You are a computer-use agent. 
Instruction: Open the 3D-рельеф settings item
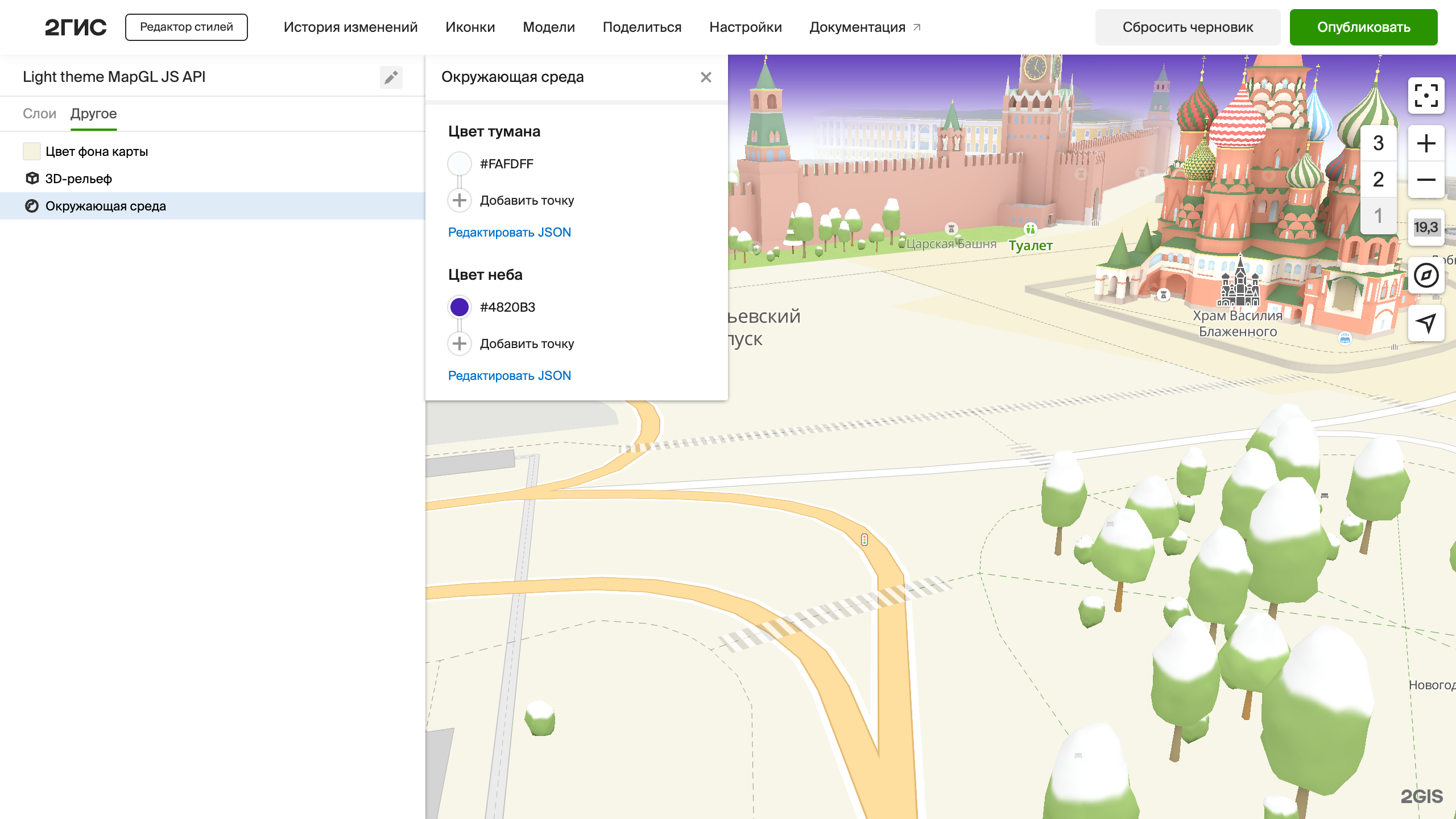78,179
